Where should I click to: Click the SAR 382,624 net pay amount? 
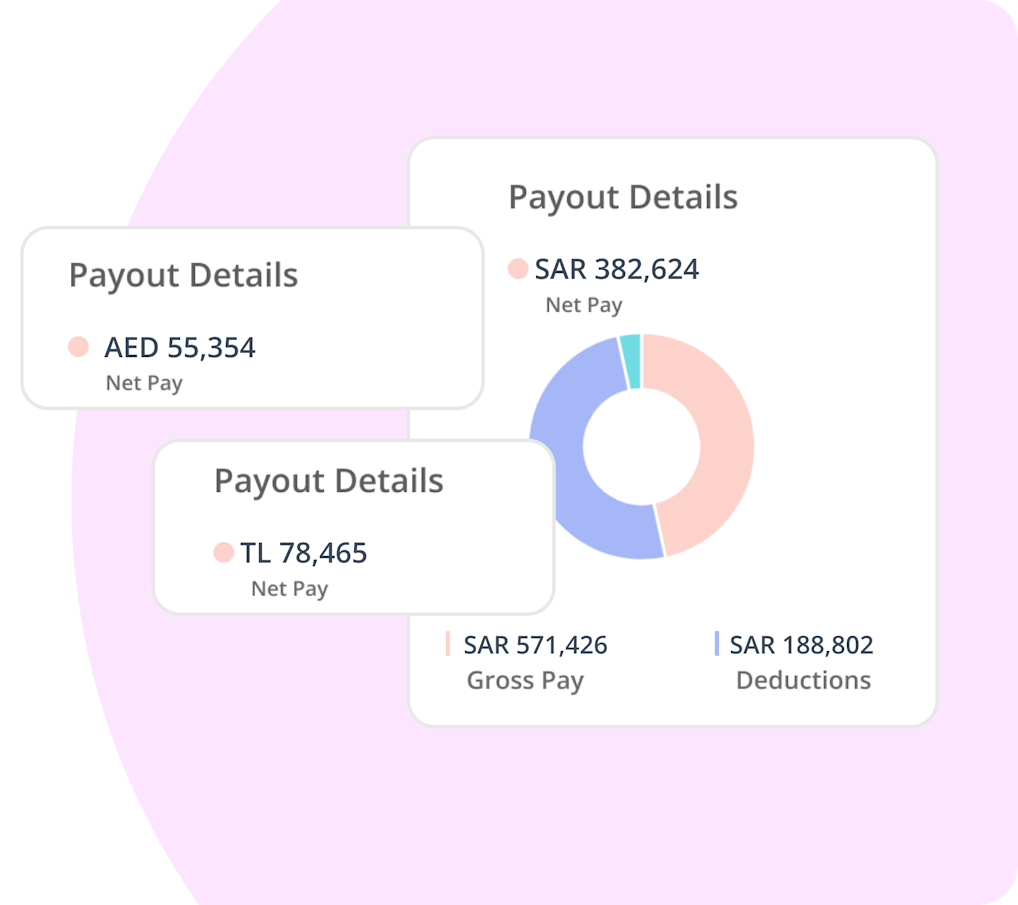pyautogui.click(x=617, y=269)
